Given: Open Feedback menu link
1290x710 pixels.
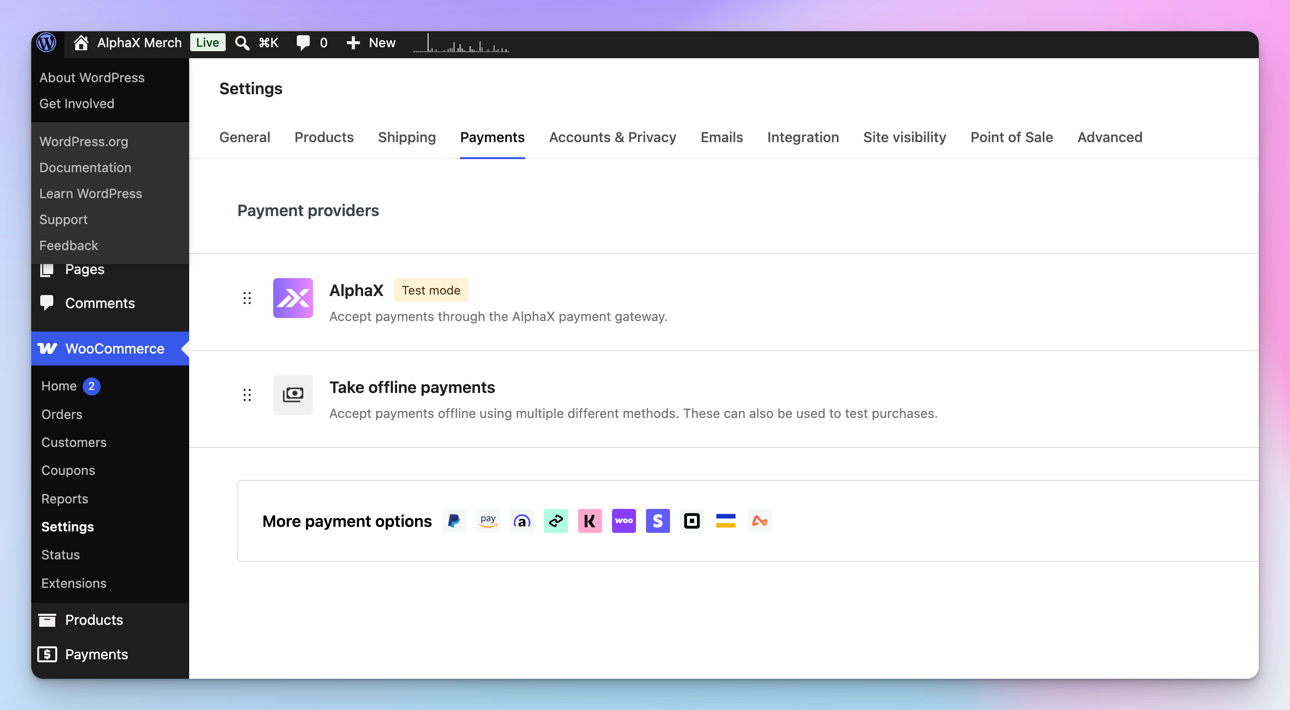Looking at the screenshot, I should click(69, 245).
